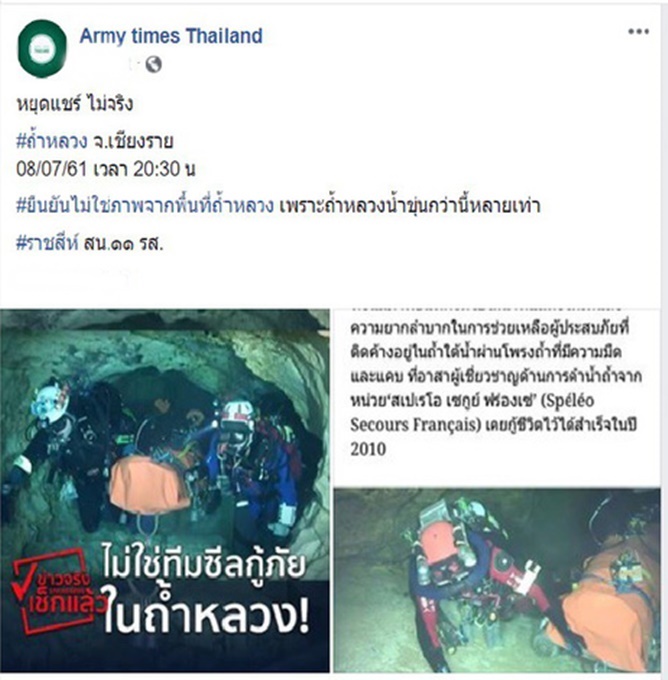Click the orange stretcher bag in left photo

point(148,484)
